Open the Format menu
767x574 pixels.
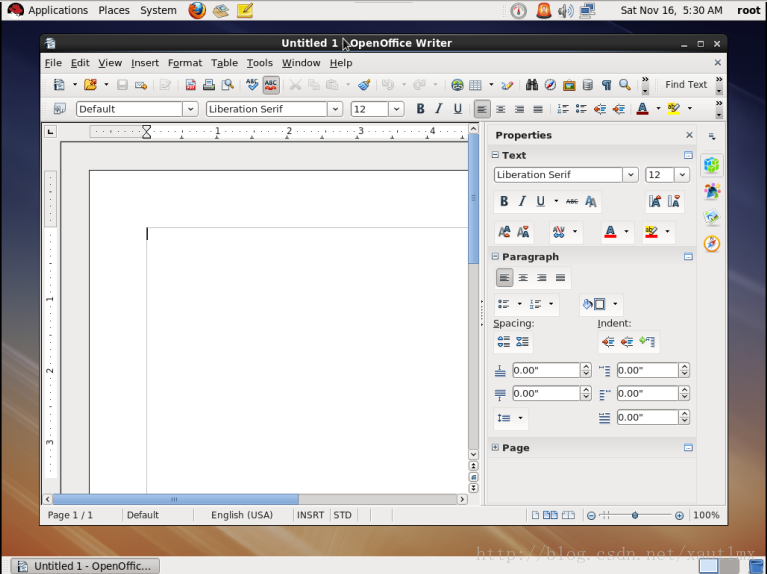[x=185, y=63]
